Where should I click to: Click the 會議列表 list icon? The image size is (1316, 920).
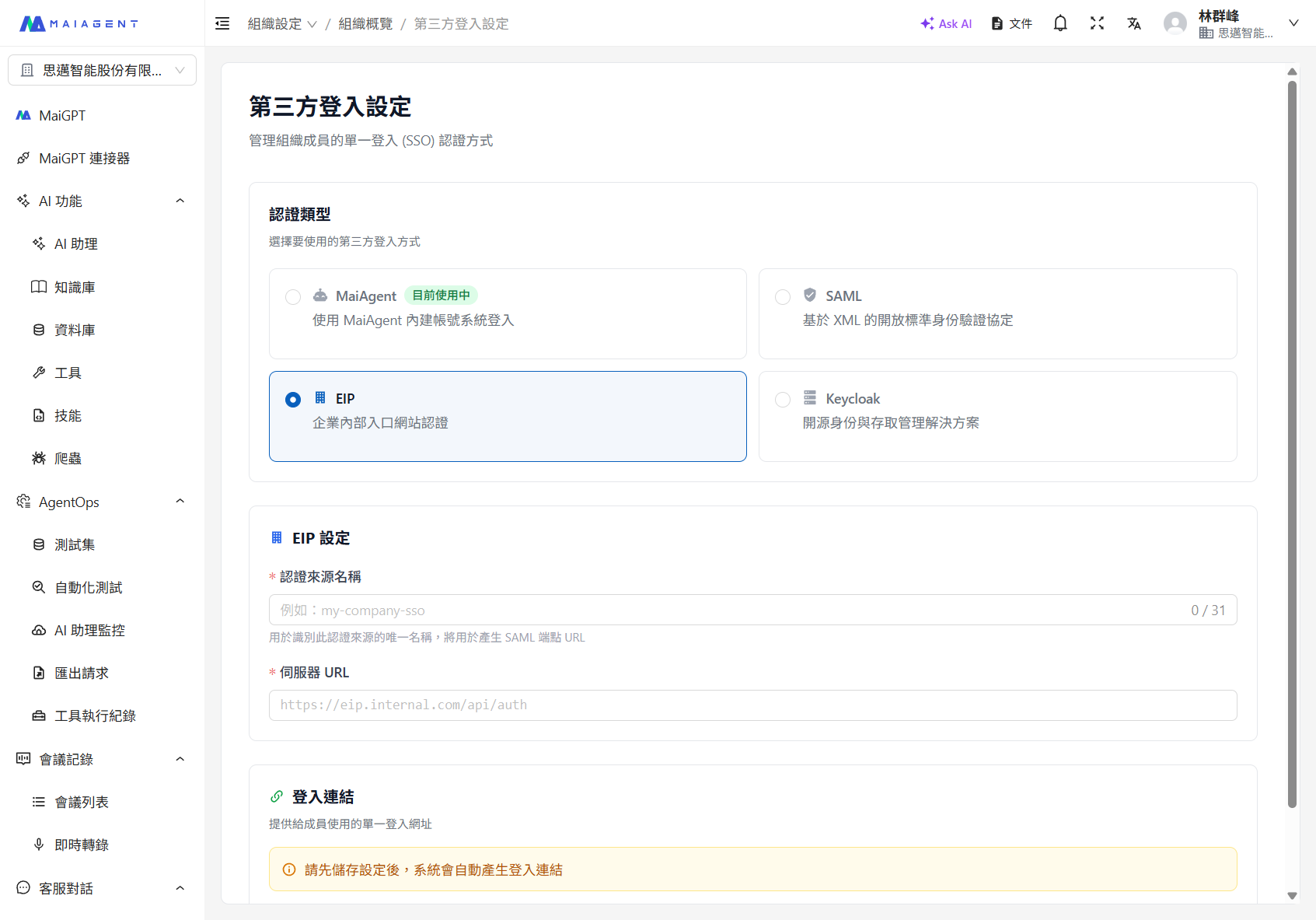point(39,802)
